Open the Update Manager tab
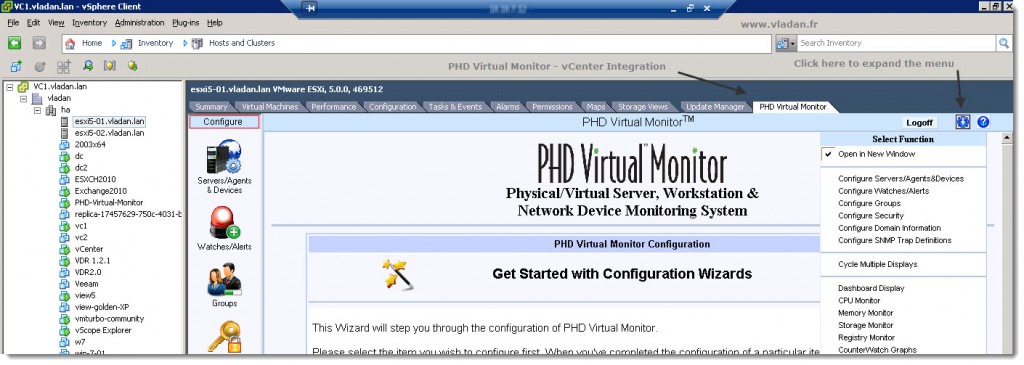The width and height of the screenshot is (1024, 365). 715,107
